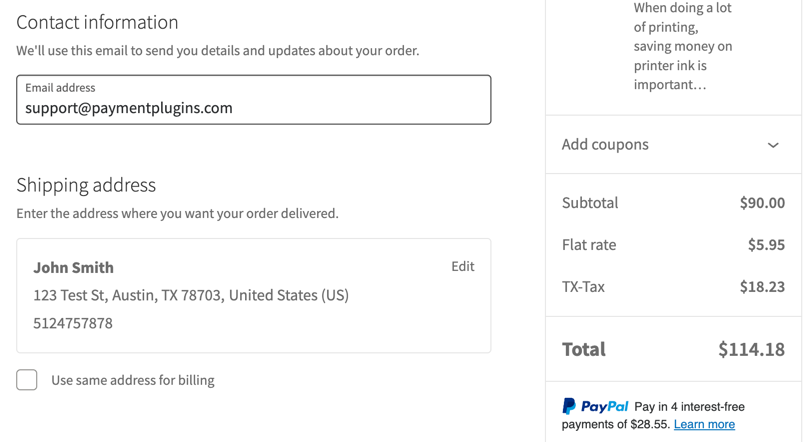Click the Use same address for billing label

coord(133,380)
